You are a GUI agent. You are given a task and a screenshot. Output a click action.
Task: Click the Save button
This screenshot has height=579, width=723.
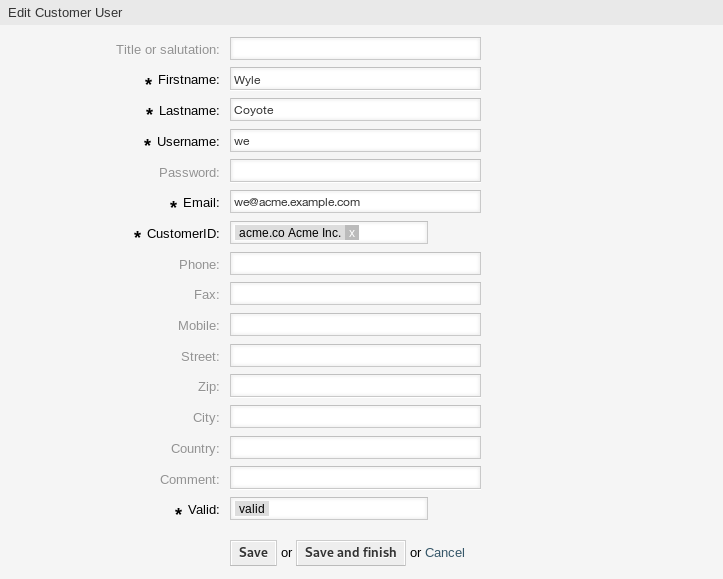tap(254, 553)
